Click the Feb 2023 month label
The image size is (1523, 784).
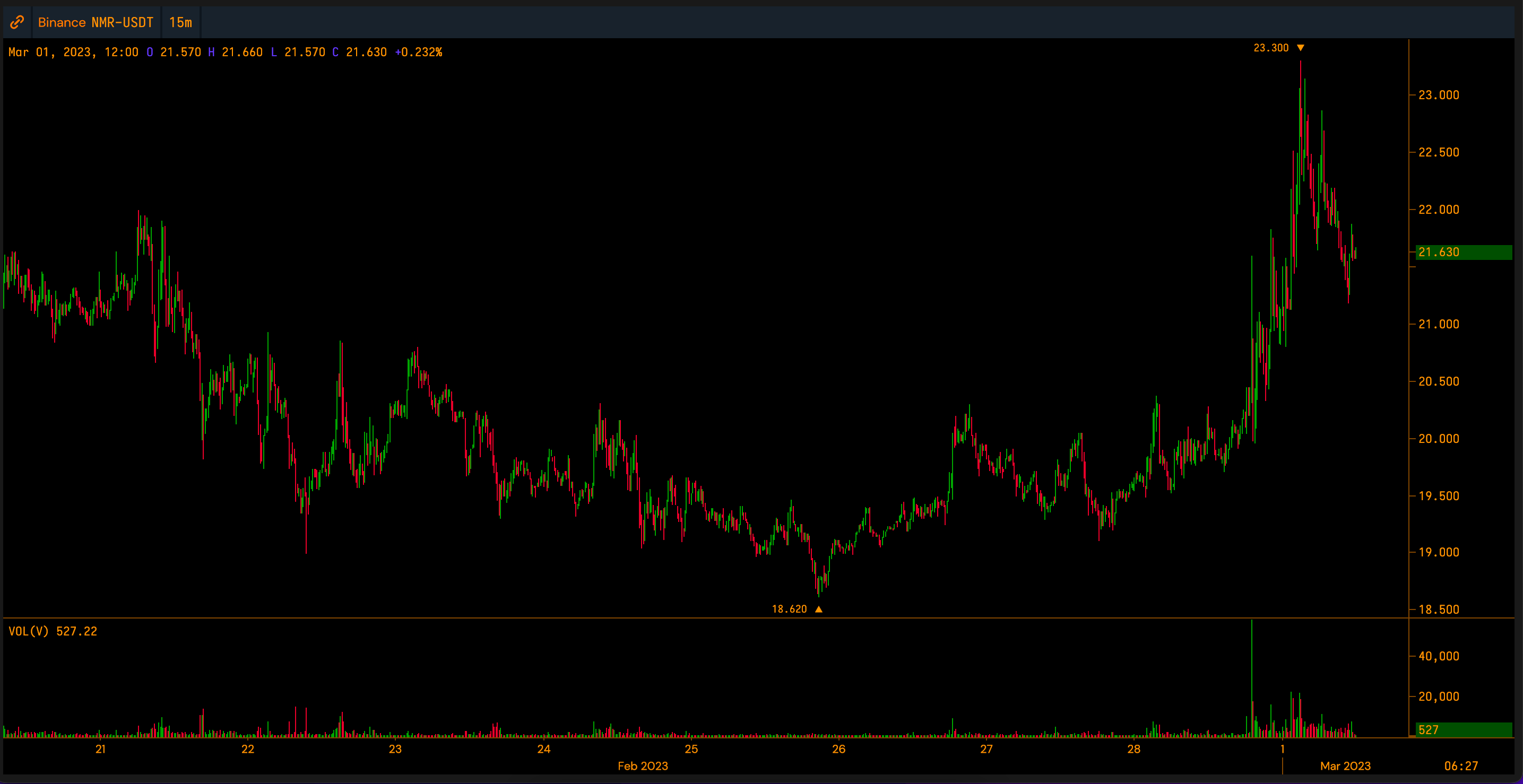643,765
